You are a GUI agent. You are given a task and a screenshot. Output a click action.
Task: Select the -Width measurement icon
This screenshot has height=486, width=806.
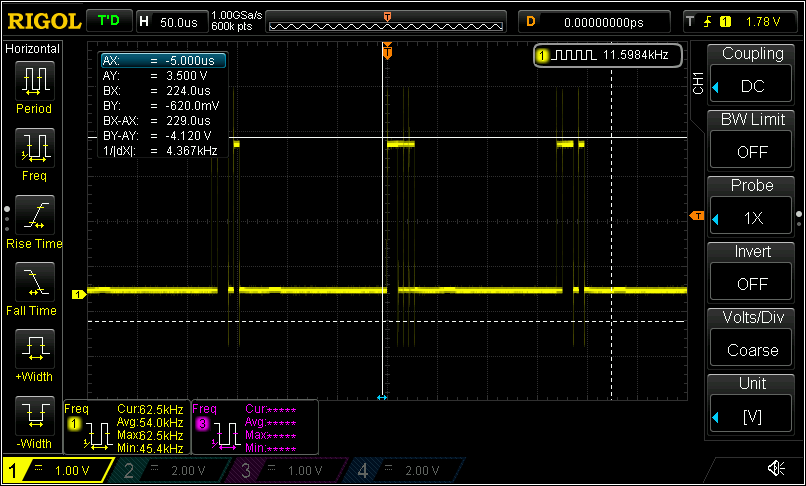click(x=35, y=416)
